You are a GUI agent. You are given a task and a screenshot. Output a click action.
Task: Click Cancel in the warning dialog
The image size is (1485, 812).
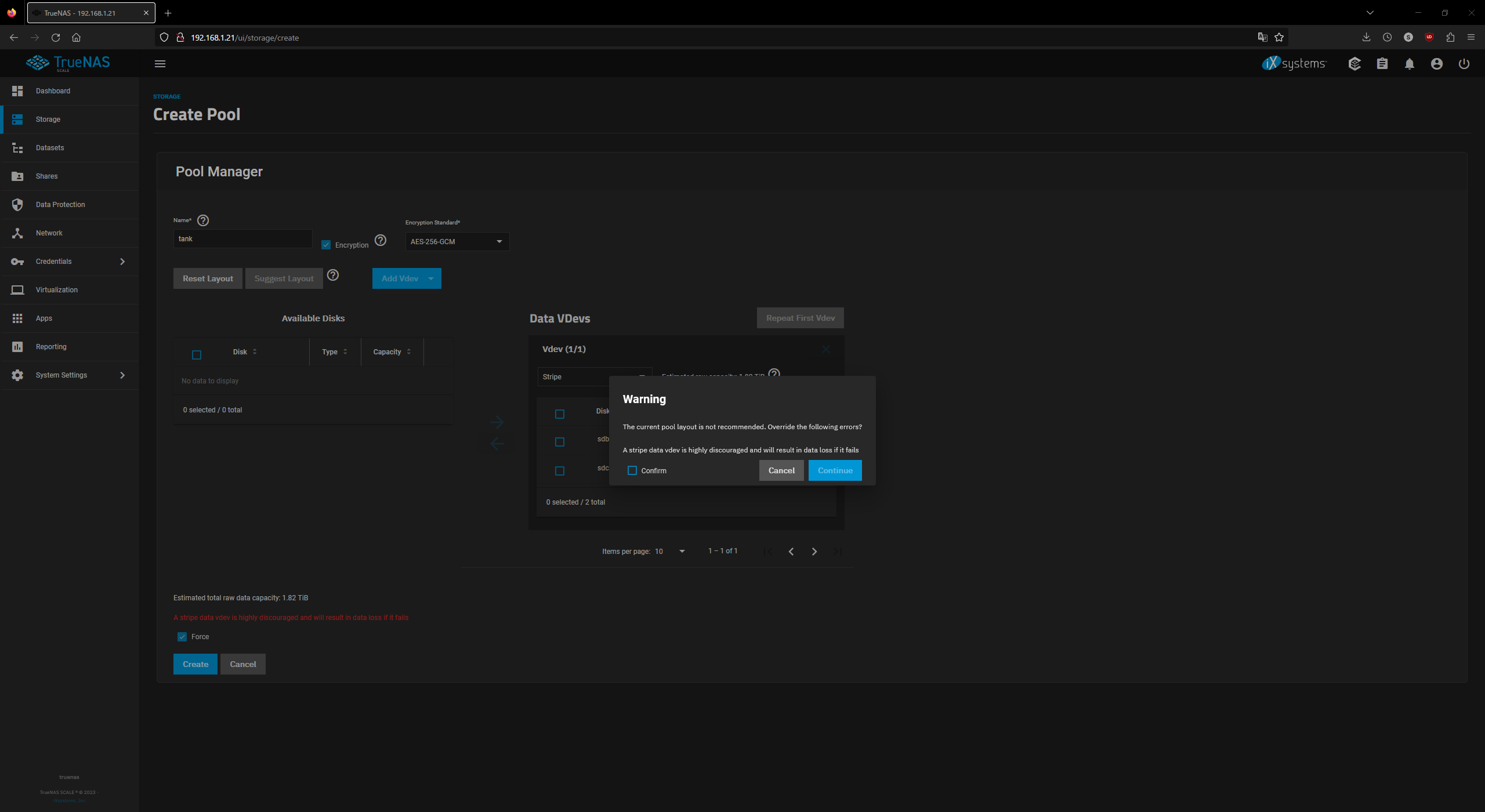[781, 470]
